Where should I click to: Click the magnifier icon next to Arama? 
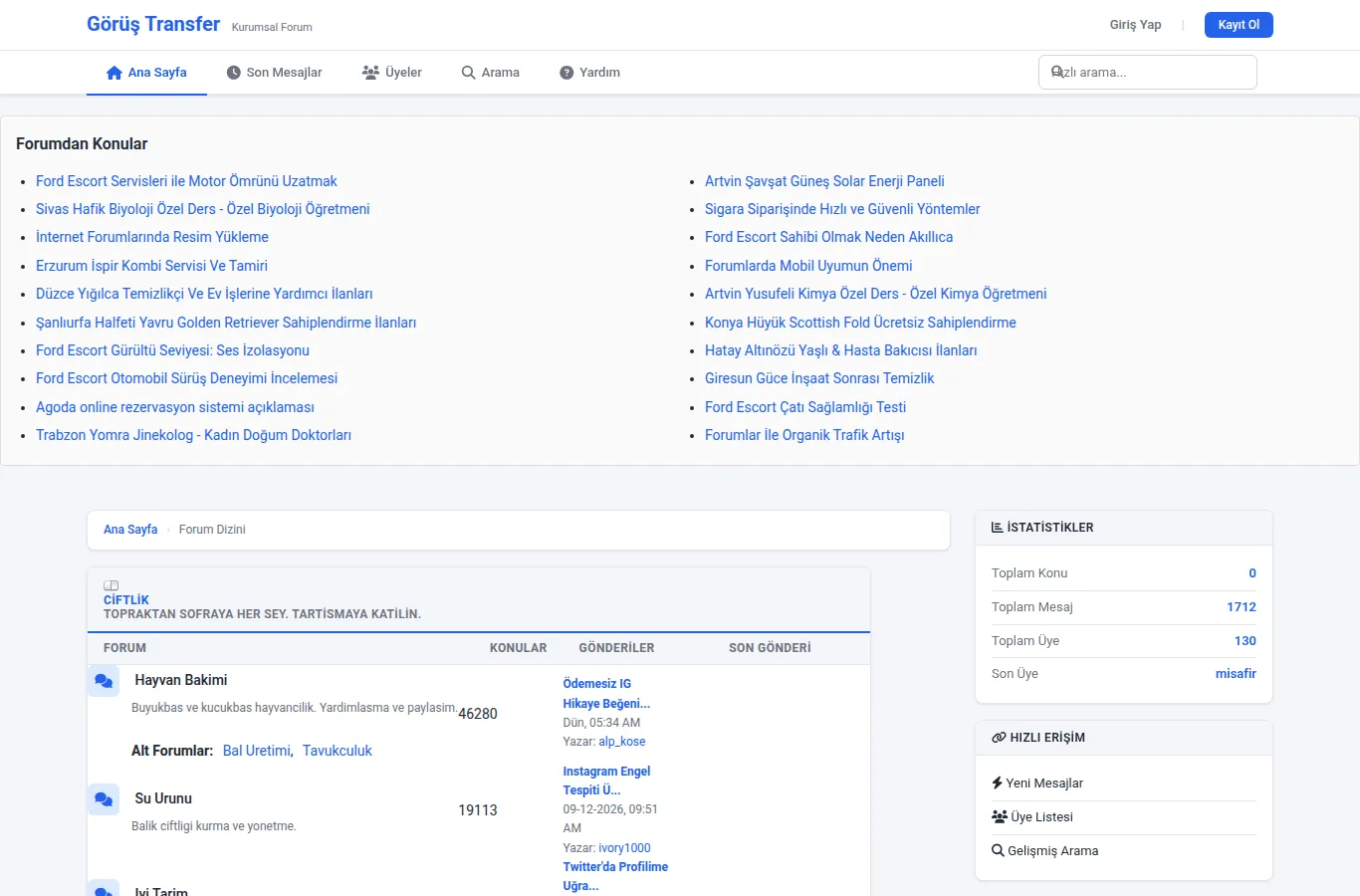[468, 73]
